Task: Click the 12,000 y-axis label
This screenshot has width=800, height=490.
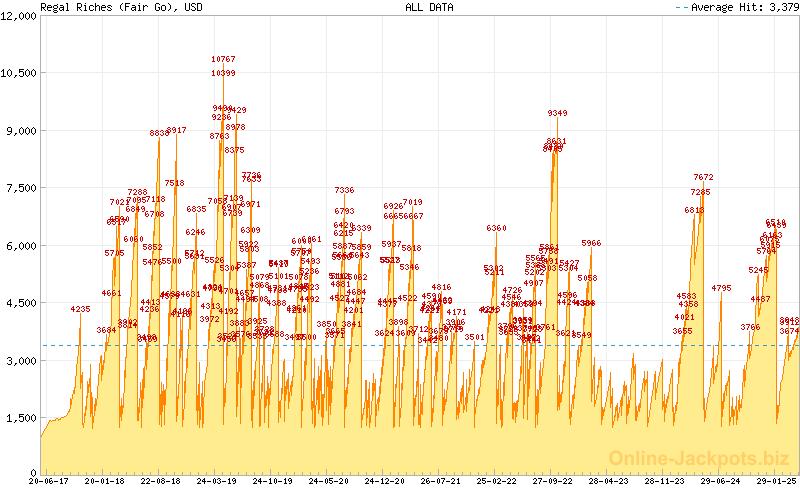Action: (20, 16)
